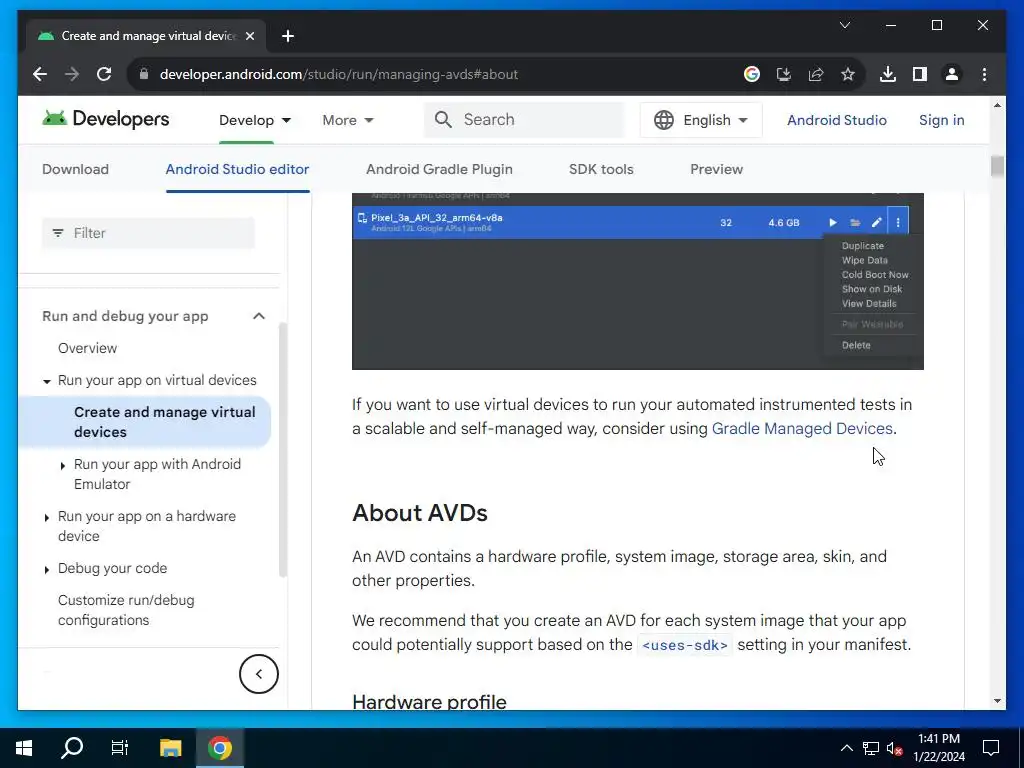Open File Explorer from the taskbar
The image size is (1024, 768).
coord(170,748)
